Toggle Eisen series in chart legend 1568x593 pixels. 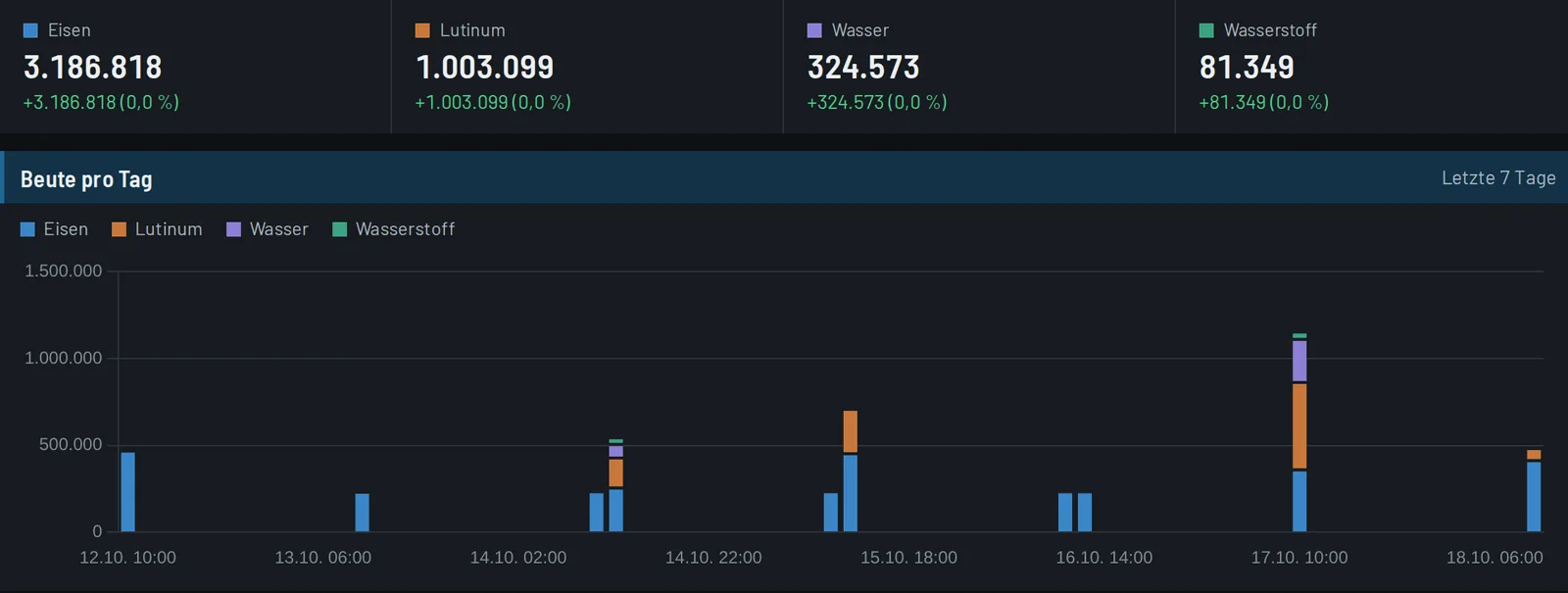click(x=55, y=229)
